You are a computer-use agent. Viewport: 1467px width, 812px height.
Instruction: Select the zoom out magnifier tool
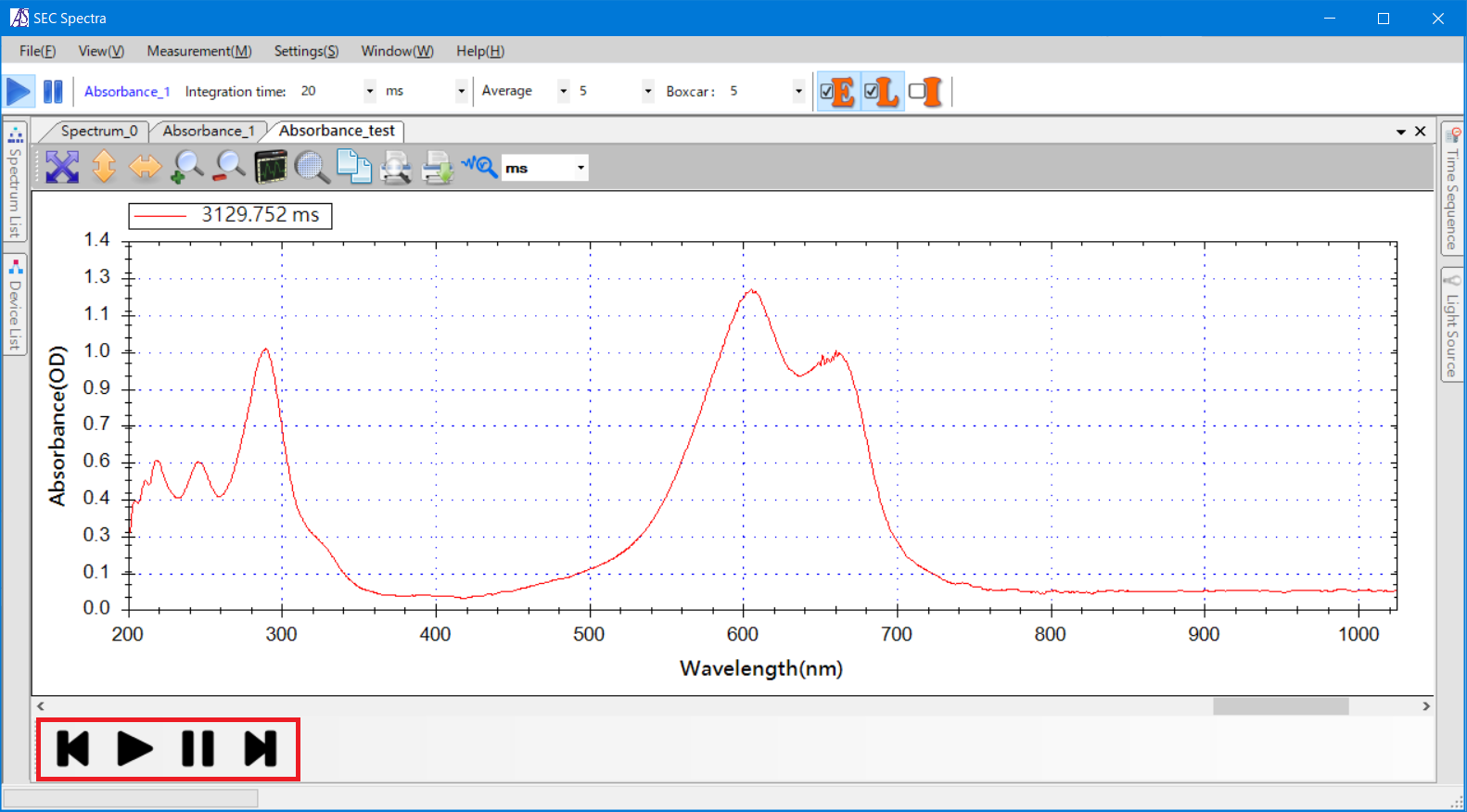(x=229, y=168)
